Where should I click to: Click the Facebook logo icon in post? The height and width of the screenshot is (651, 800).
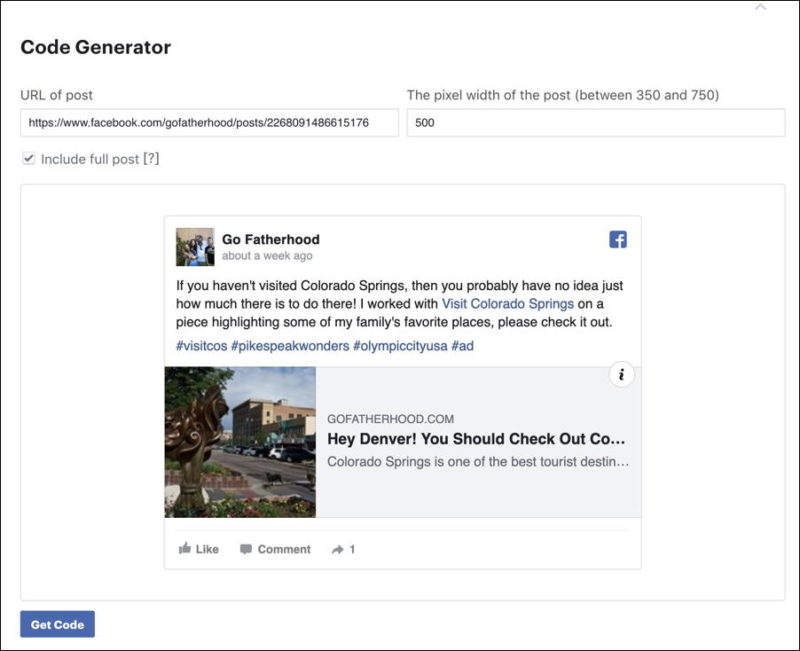pyautogui.click(x=618, y=240)
